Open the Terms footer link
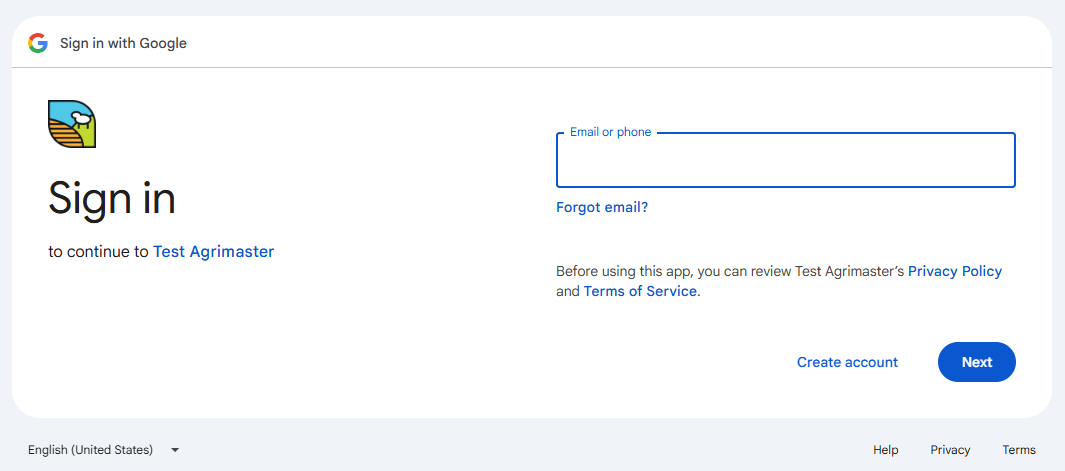This screenshot has height=471, width=1065. click(x=1019, y=450)
